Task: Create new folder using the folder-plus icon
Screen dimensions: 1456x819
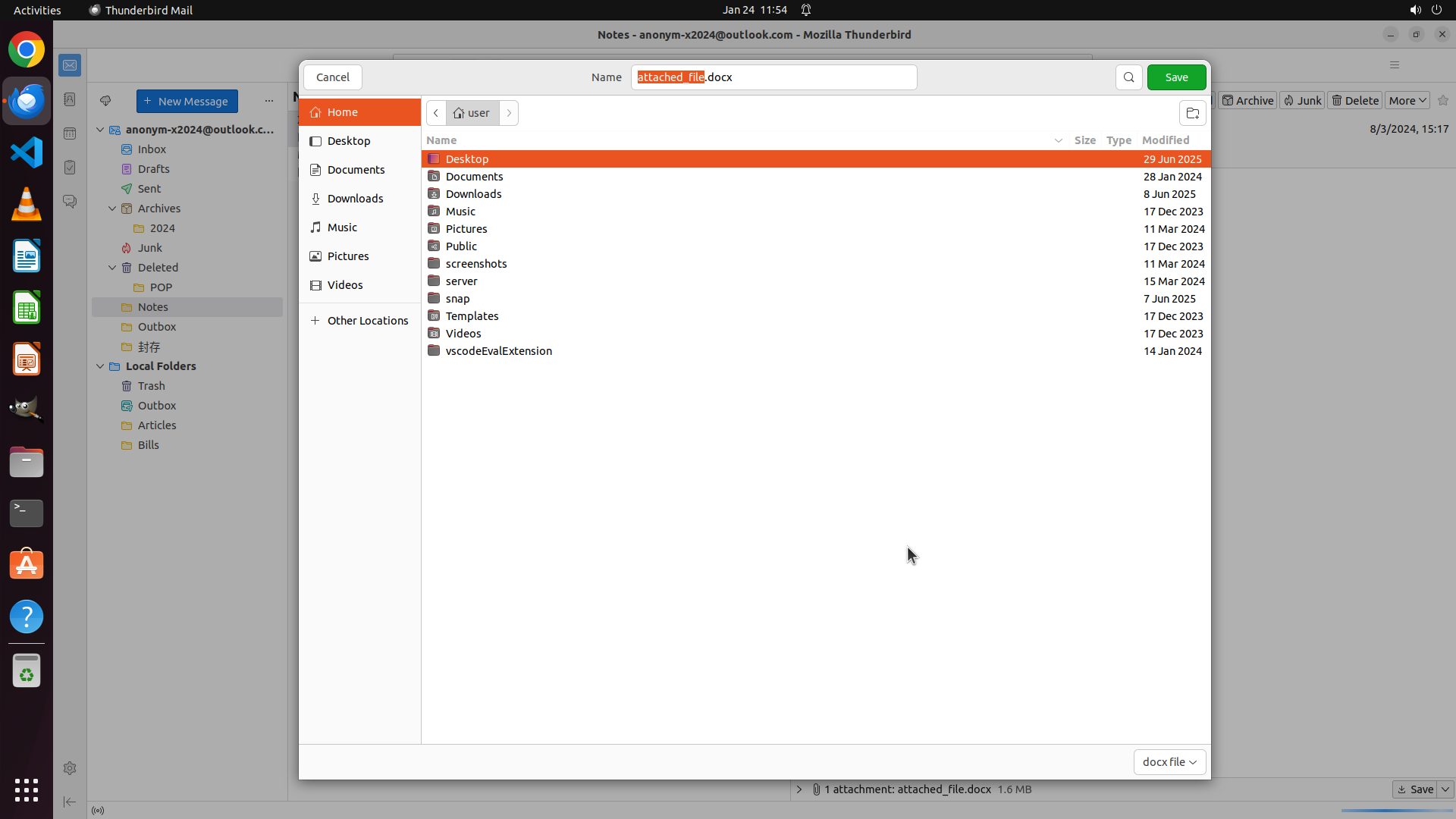Action: [x=1192, y=113]
